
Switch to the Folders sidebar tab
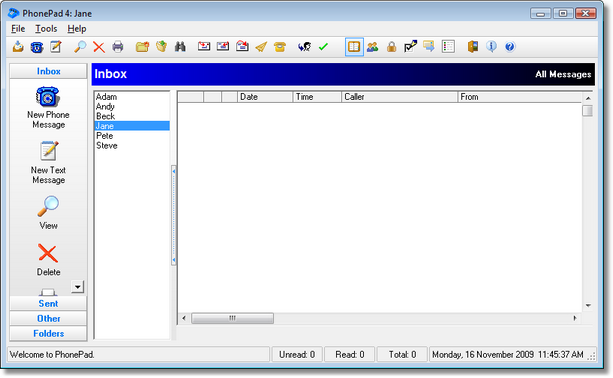pos(48,333)
